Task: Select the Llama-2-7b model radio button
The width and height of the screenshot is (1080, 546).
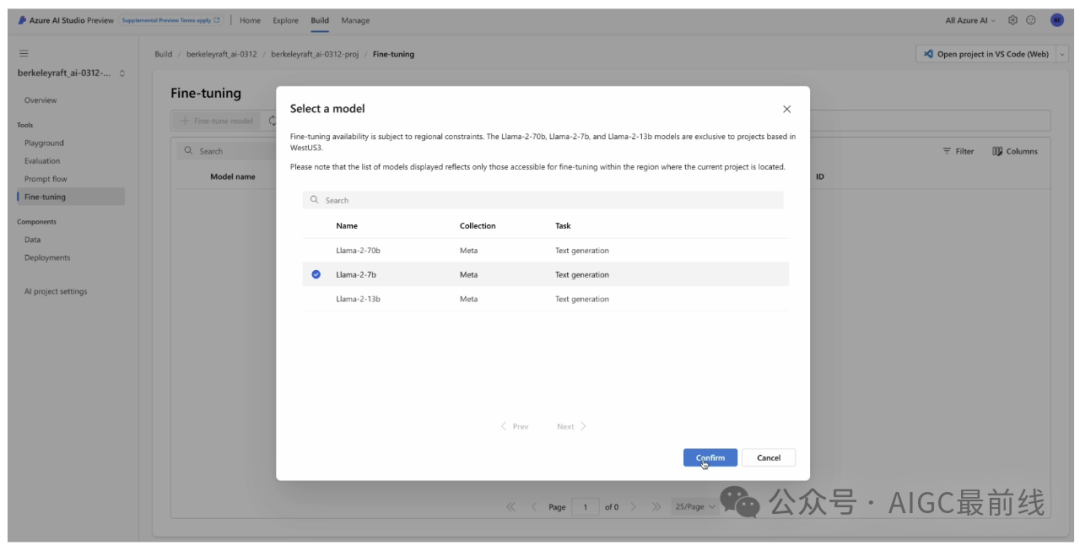Action: coord(316,274)
